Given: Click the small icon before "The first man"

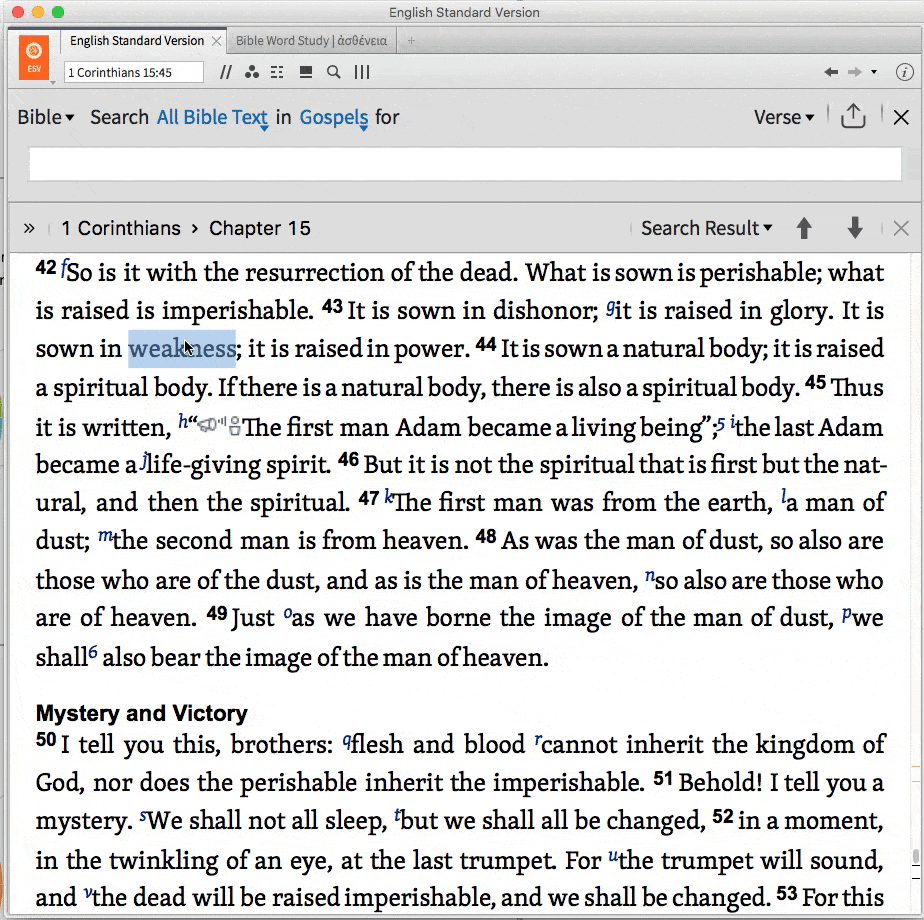Looking at the screenshot, I should pos(235,425).
